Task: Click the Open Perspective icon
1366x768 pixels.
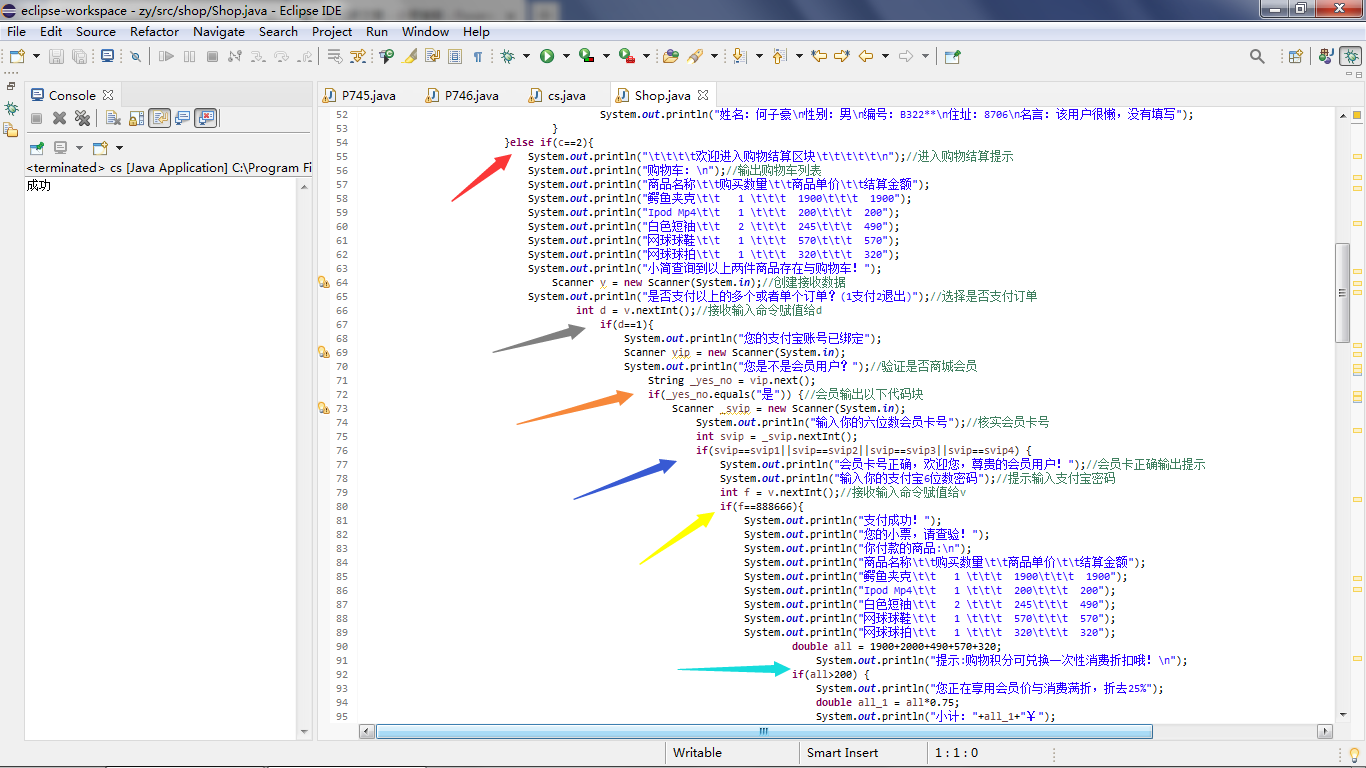Action: 1295,56
